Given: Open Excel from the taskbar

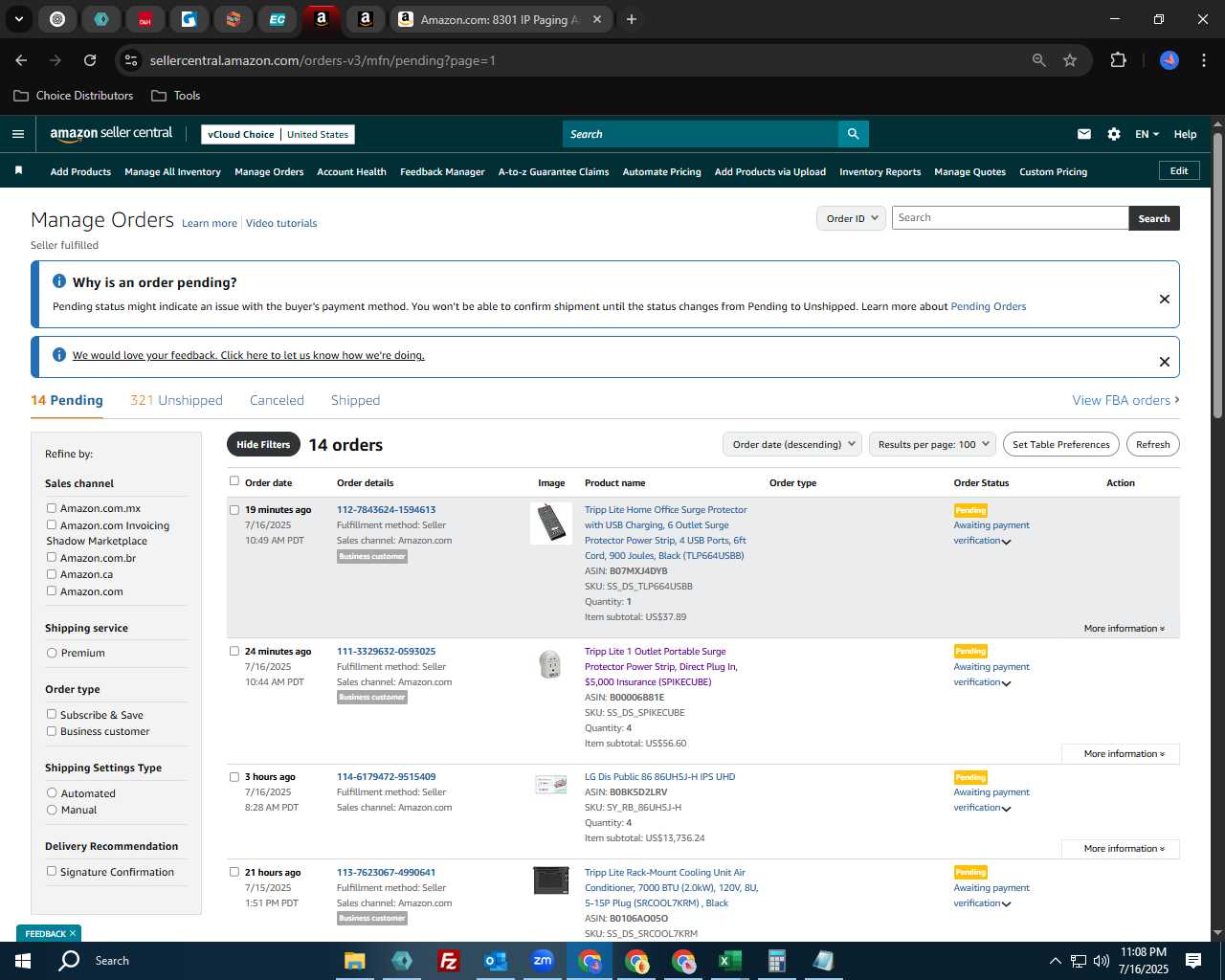Looking at the screenshot, I should (x=729, y=961).
